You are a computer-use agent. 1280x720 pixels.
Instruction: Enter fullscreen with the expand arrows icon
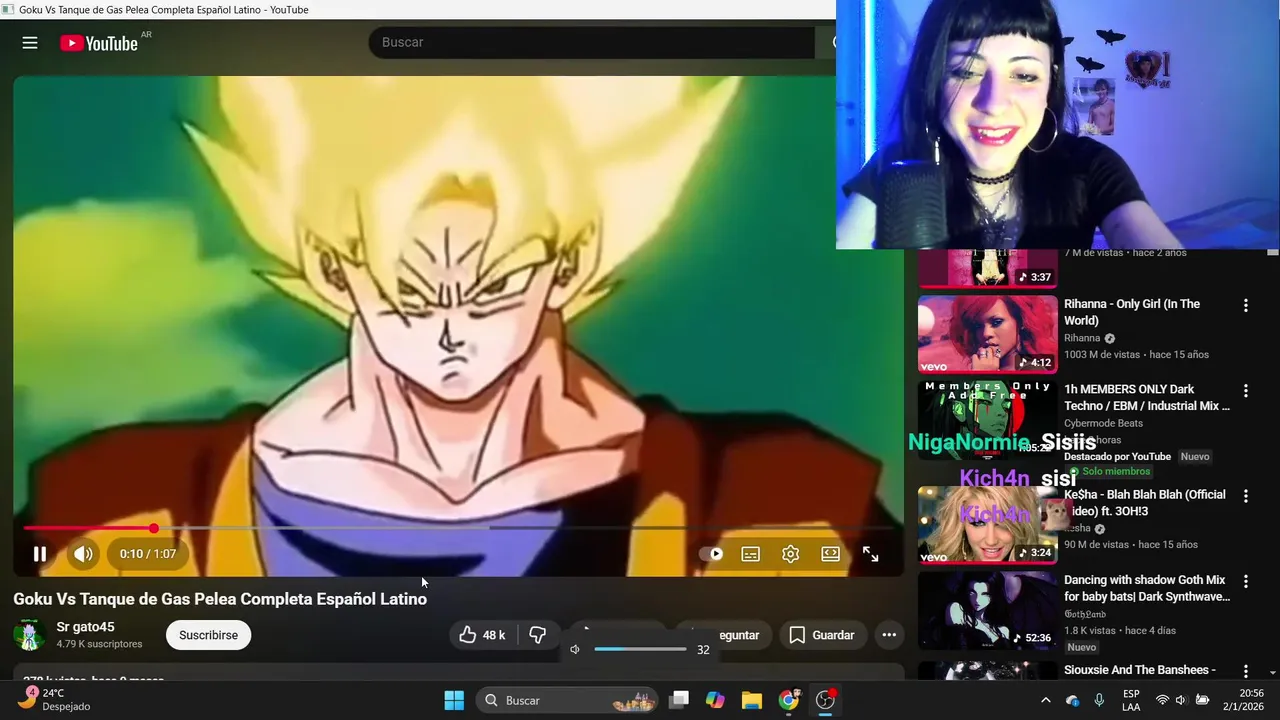[870, 554]
